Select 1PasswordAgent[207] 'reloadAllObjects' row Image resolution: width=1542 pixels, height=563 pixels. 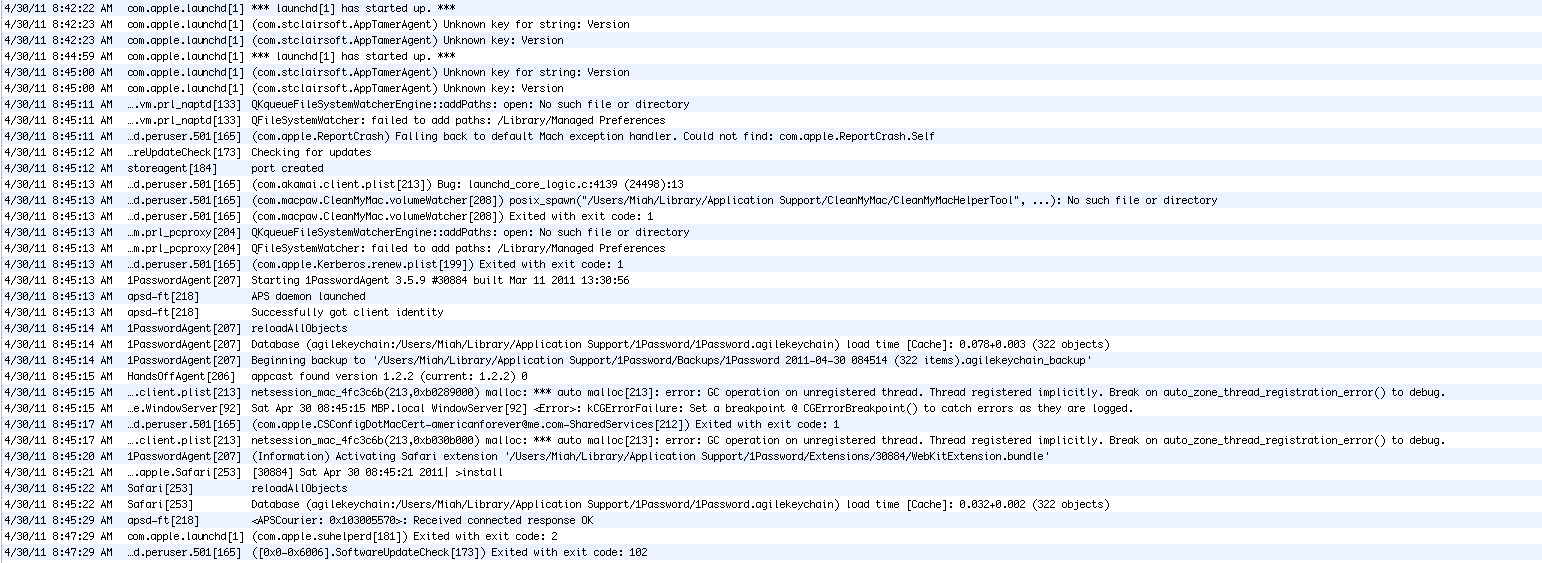tap(771, 328)
